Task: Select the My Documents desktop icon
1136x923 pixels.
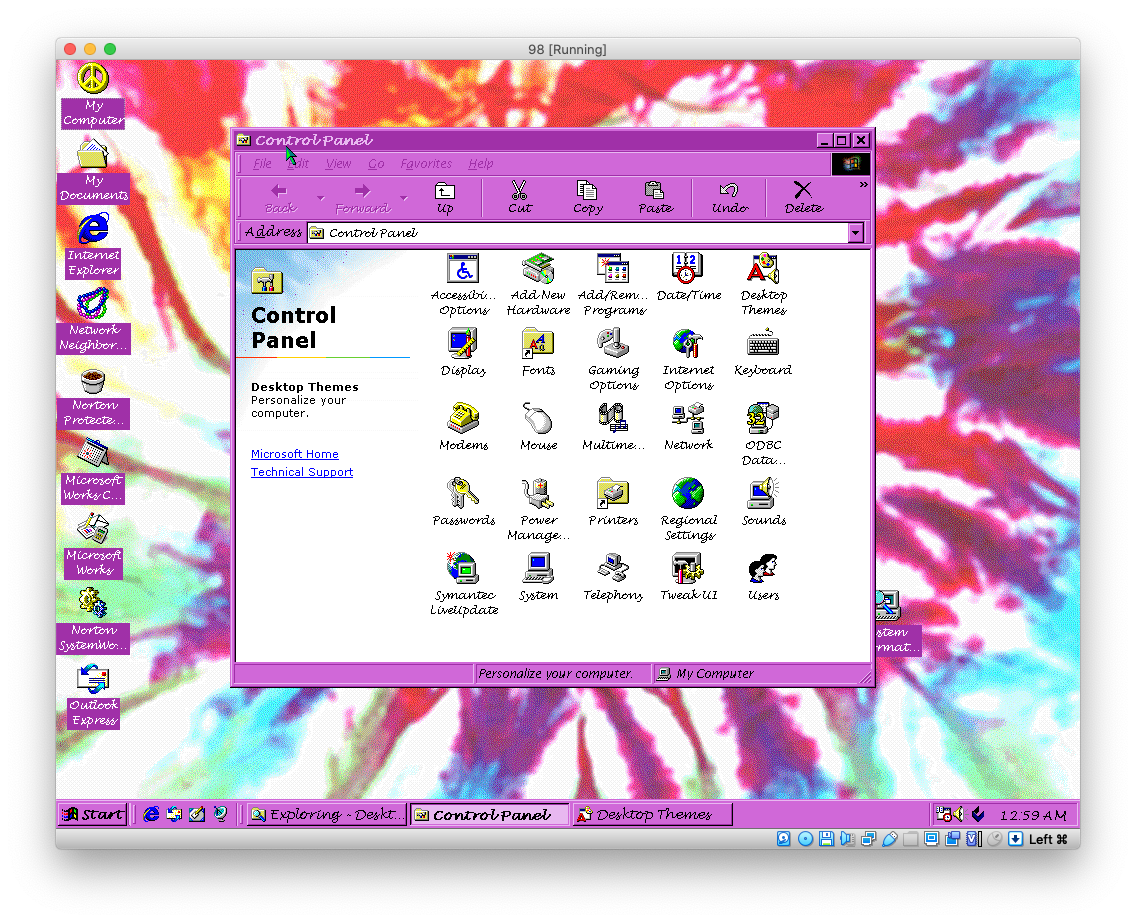Action: [93, 171]
